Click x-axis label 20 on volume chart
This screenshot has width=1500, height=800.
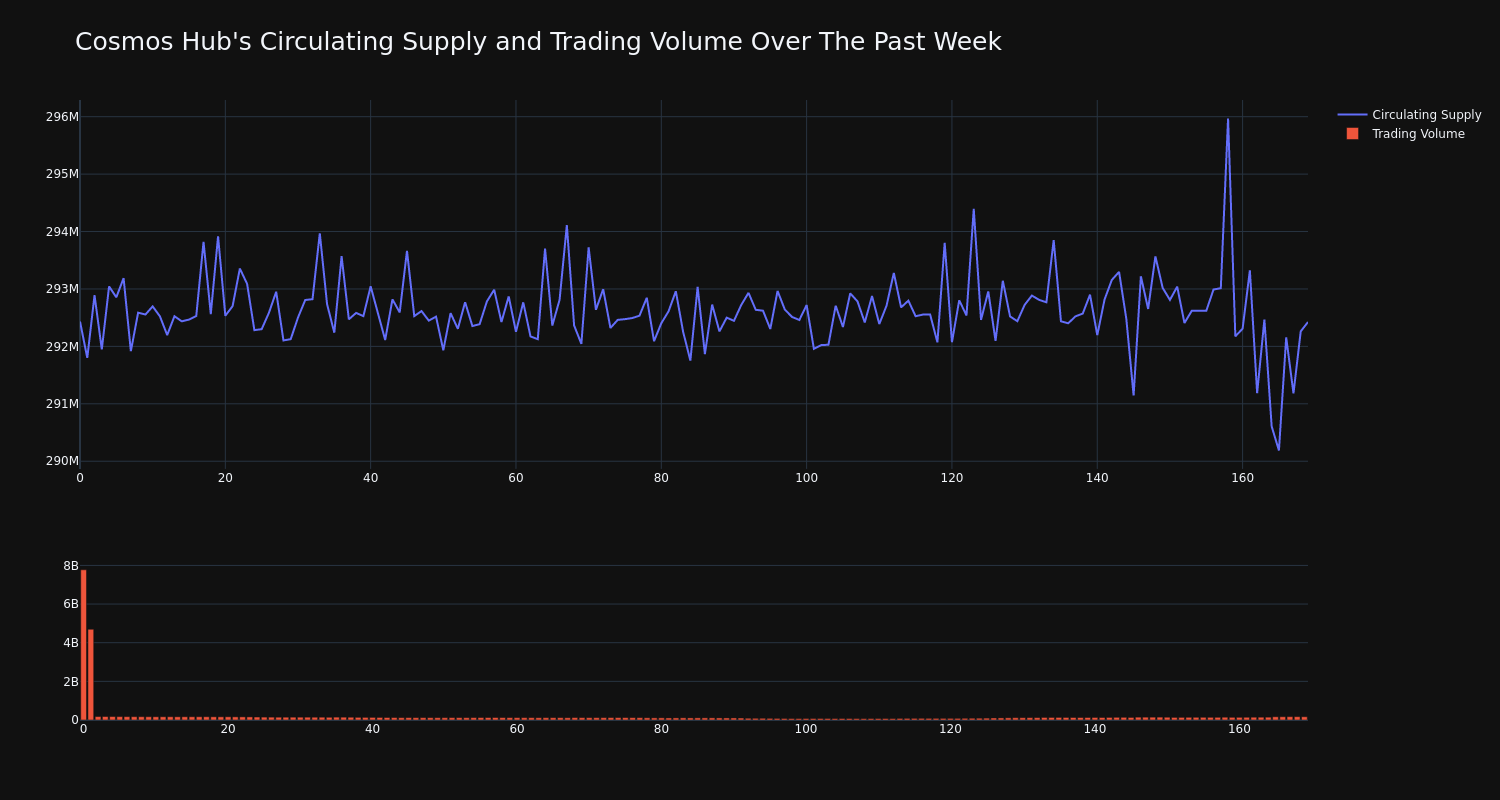228,729
